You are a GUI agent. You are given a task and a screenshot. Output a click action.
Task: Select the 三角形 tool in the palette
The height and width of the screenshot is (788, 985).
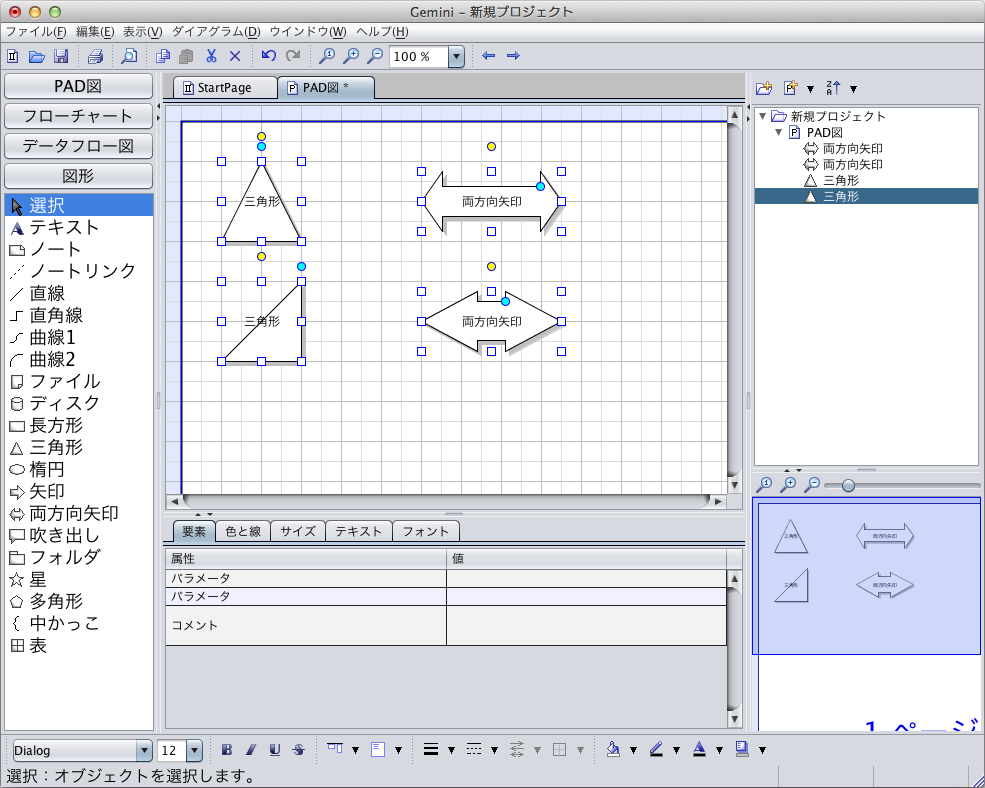[79, 447]
